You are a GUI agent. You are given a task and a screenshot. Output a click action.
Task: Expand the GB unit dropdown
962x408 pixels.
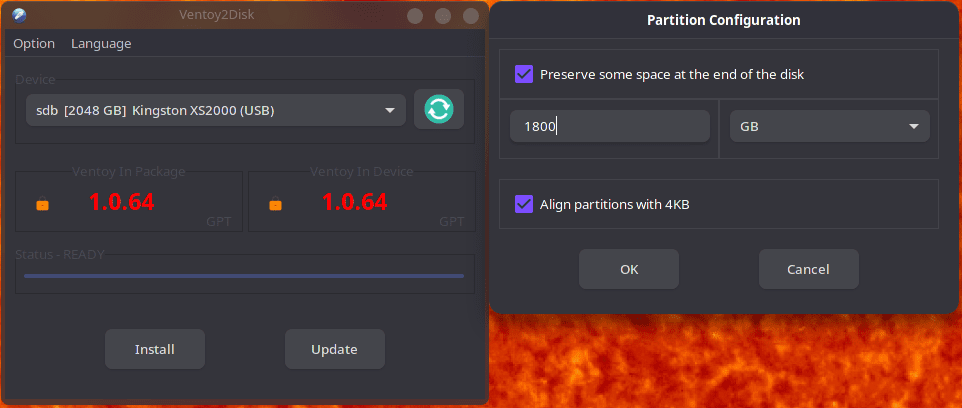coord(829,126)
